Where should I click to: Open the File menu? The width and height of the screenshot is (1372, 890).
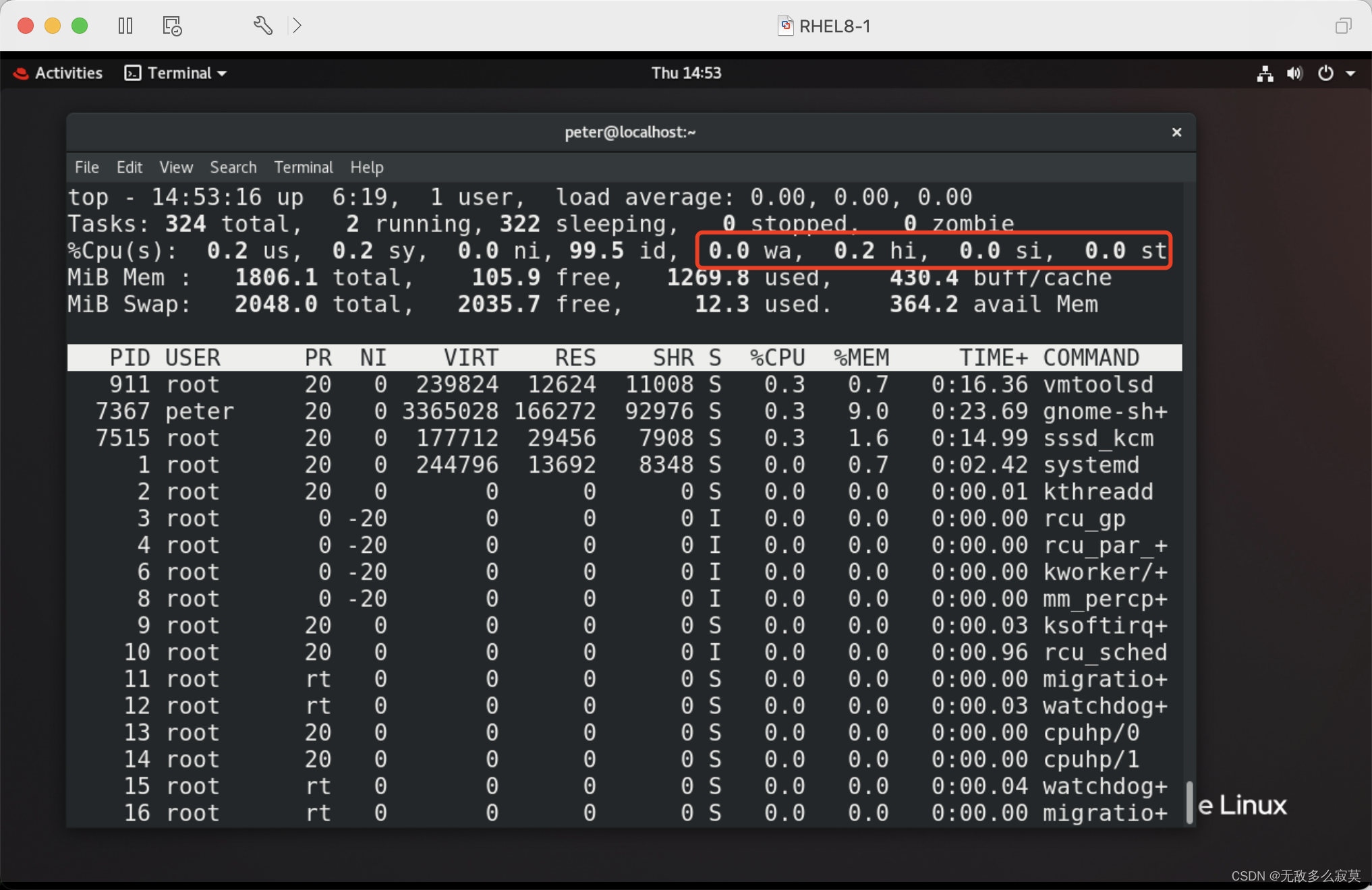tap(86, 167)
